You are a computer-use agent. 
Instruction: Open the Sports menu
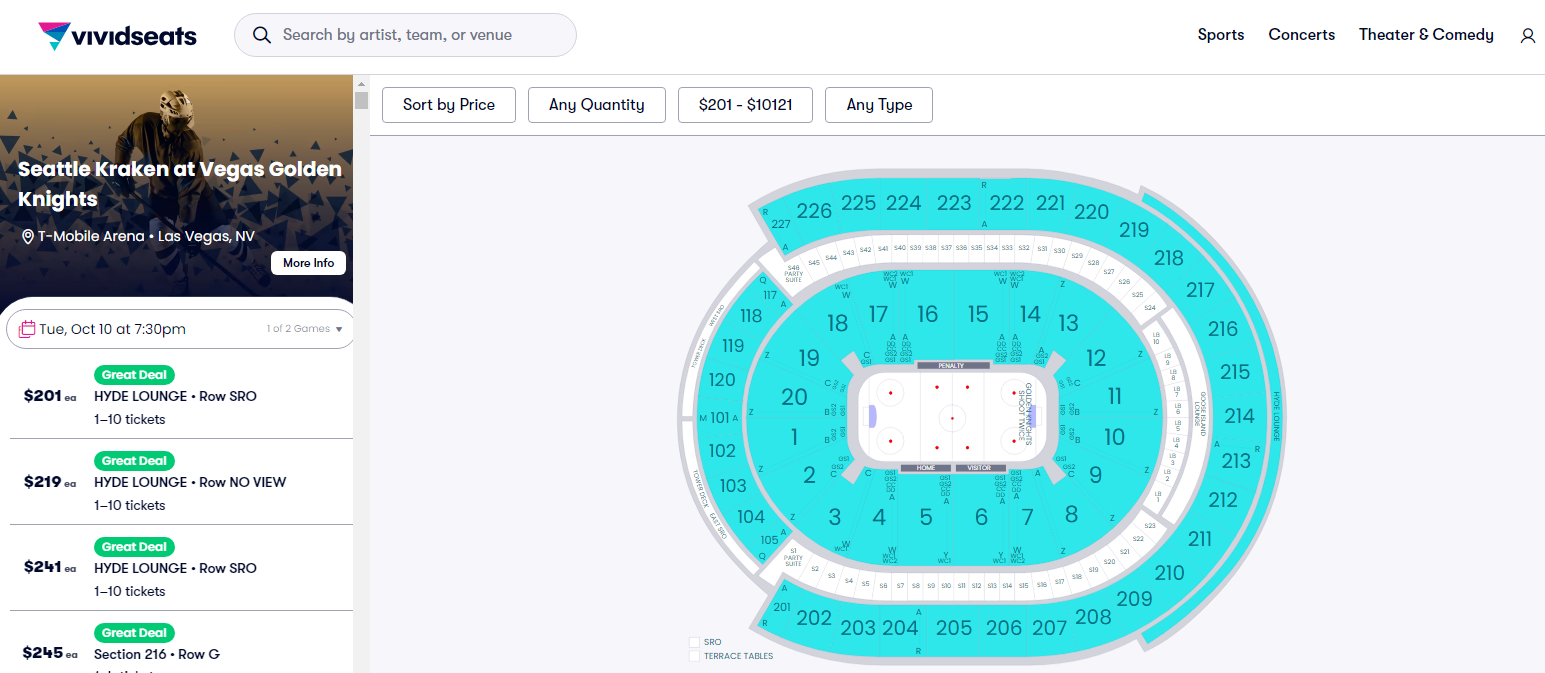coord(1221,35)
